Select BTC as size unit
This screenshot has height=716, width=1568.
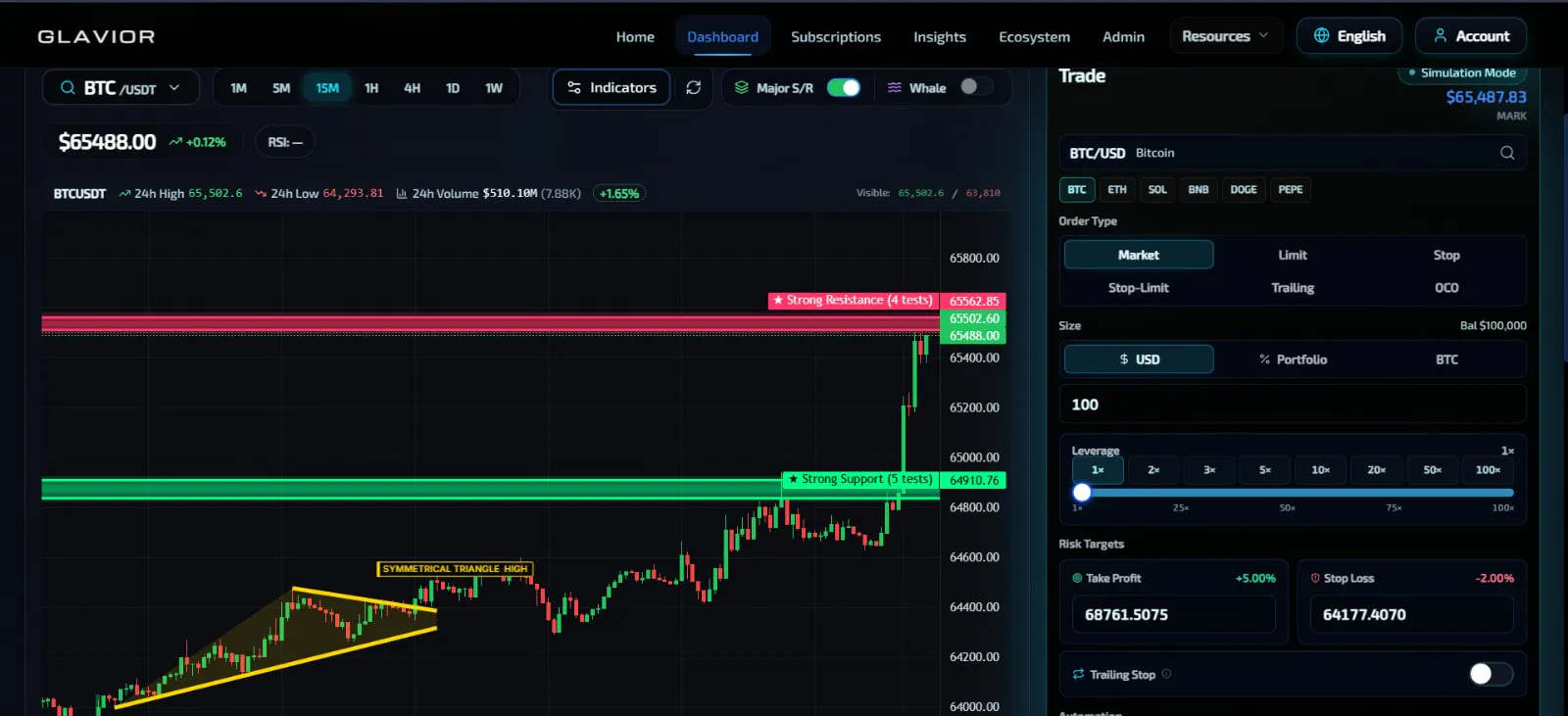click(x=1446, y=359)
